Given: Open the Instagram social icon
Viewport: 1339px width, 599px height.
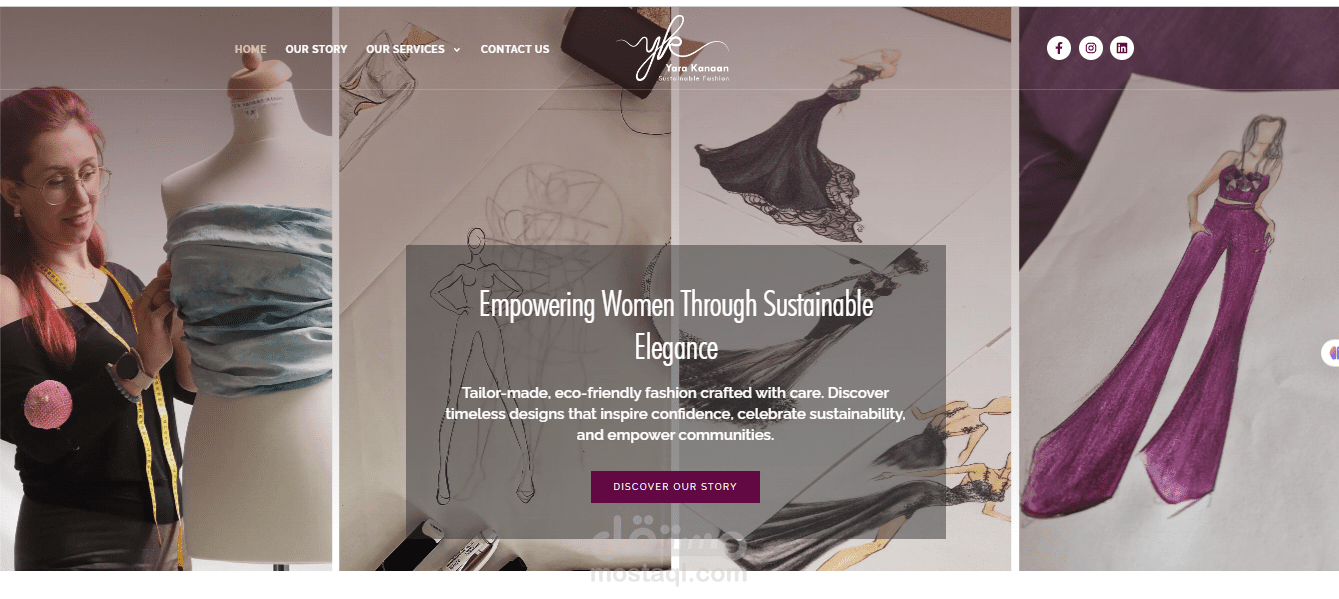Looking at the screenshot, I should pyautogui.click(x=1091, y=48).
